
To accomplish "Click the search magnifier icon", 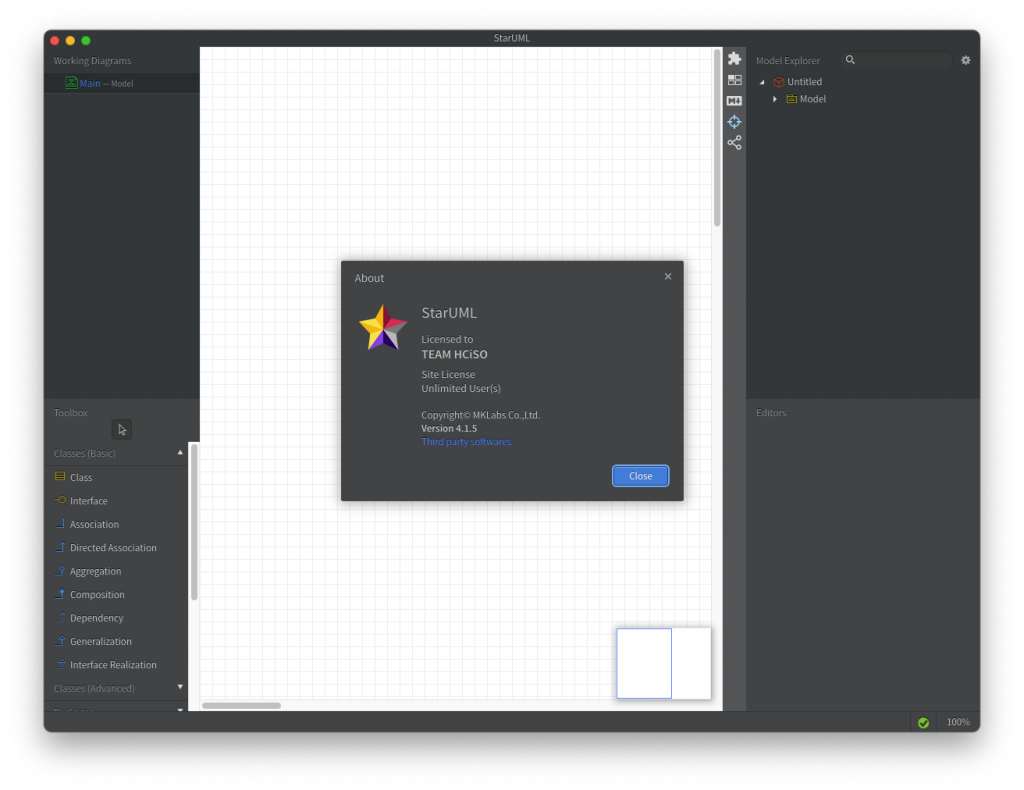I will (850, 59).
